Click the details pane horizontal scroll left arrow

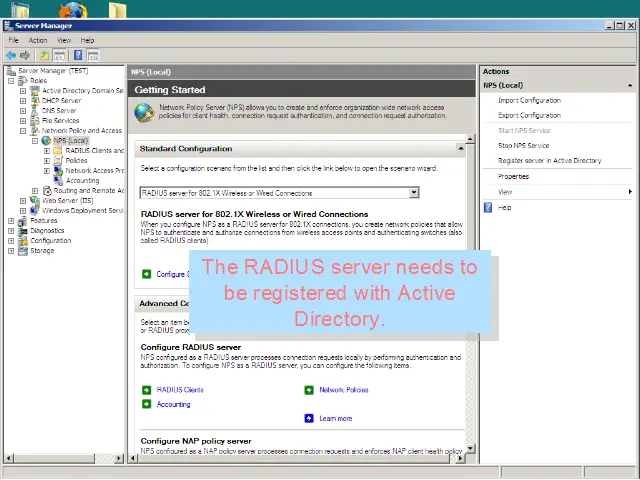[133, 458]
